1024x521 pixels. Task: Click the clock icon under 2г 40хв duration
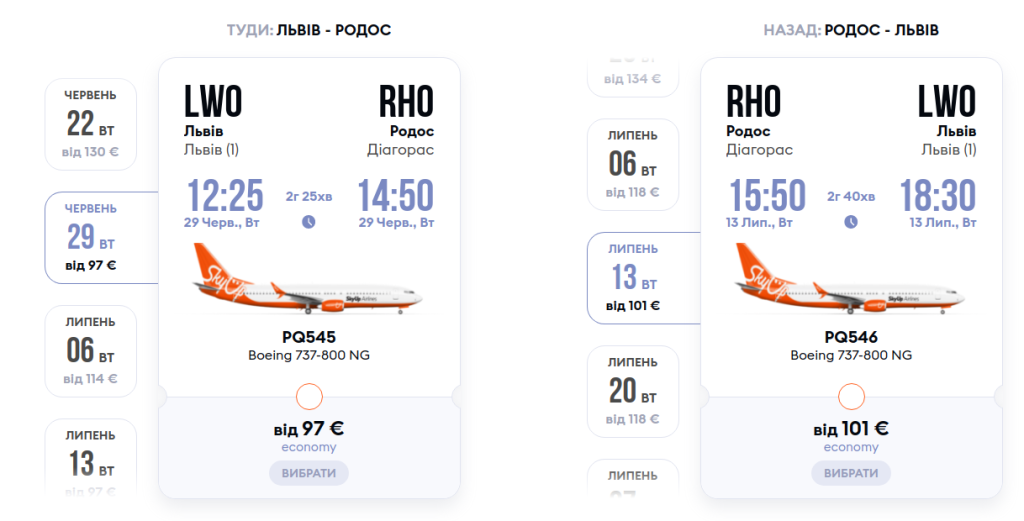click(851, 222)
